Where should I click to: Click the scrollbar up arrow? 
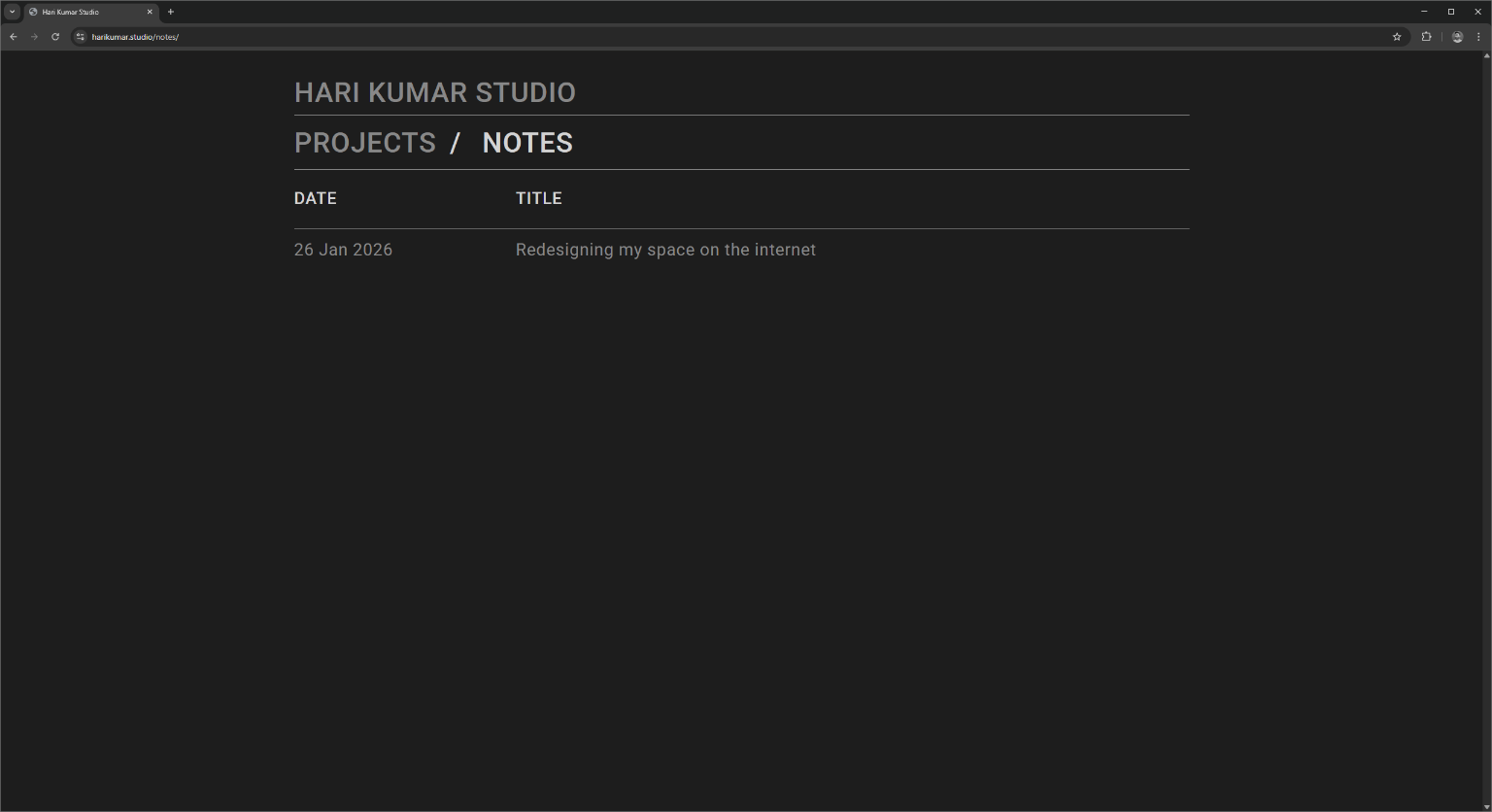(1486, 56)
